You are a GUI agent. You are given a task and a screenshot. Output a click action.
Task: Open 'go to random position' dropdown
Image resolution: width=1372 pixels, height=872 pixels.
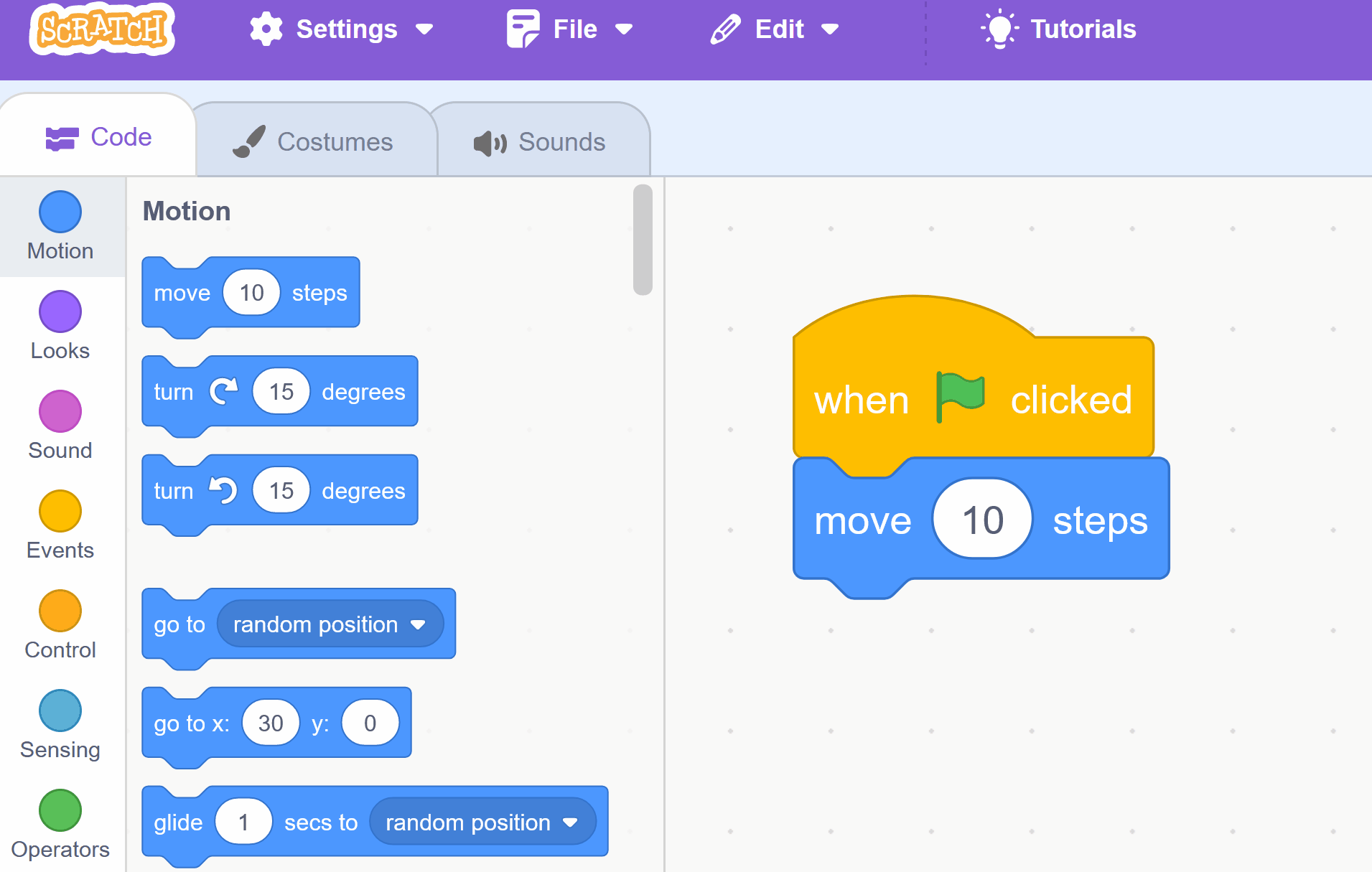tap(418, 624)
